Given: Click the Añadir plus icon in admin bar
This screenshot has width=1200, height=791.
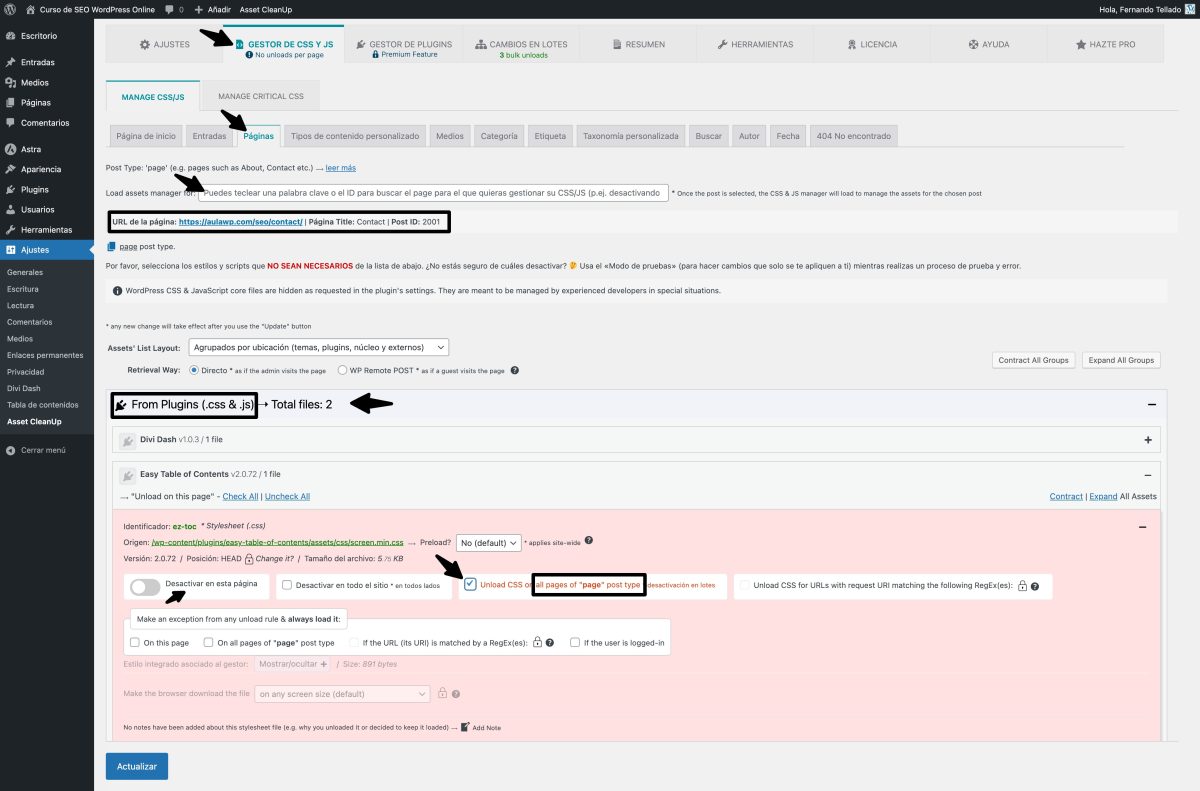Looking at the screenshot, I should [x=198, y=9].
